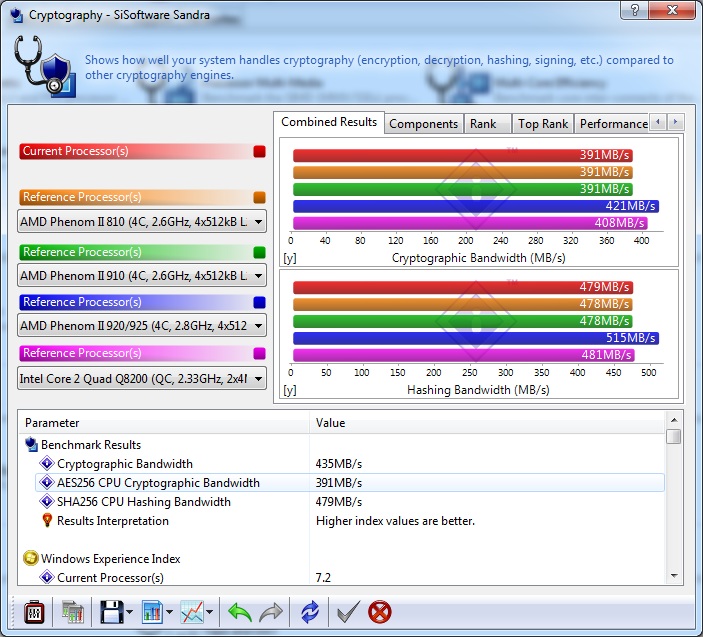
Task: Click the red cancel X icon
Action: tap(379, 612)
